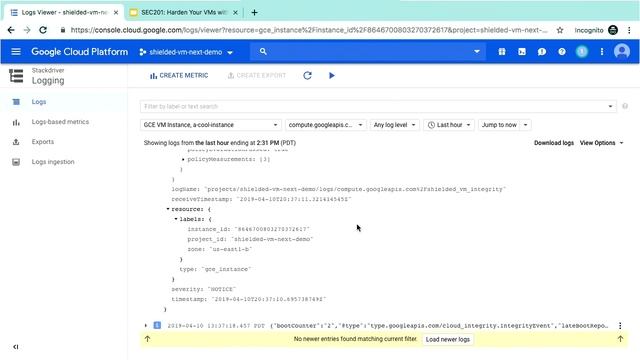Viewport: 640px width, 360px height.
Task: Select Exports in the sidebar
Action: 42,142
